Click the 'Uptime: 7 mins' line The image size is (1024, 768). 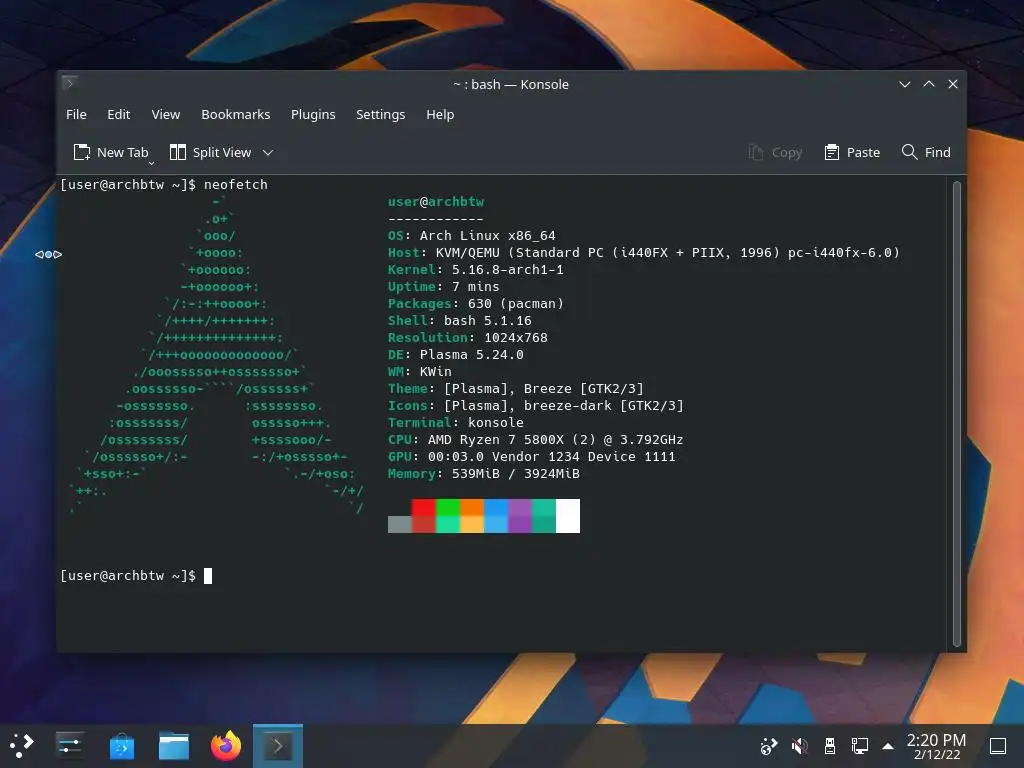tap(443, 287)
